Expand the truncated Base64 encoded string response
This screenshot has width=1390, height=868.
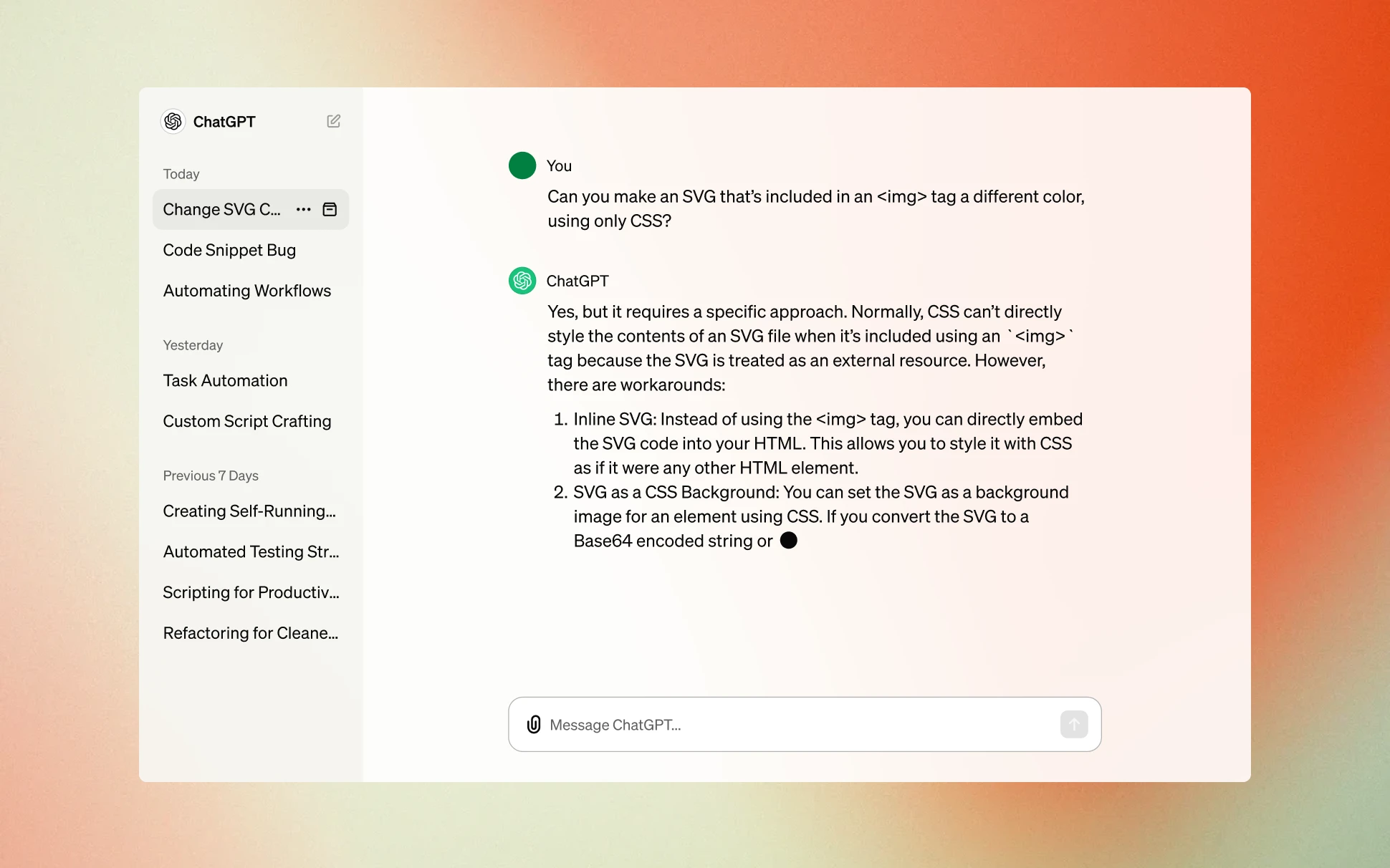point(788,541)
